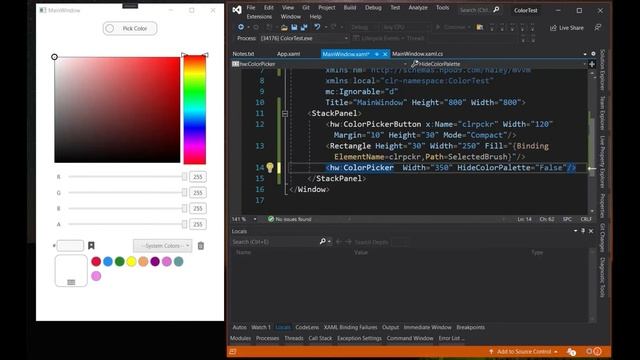Switch to the App.xaml tab

coord(289,54)
